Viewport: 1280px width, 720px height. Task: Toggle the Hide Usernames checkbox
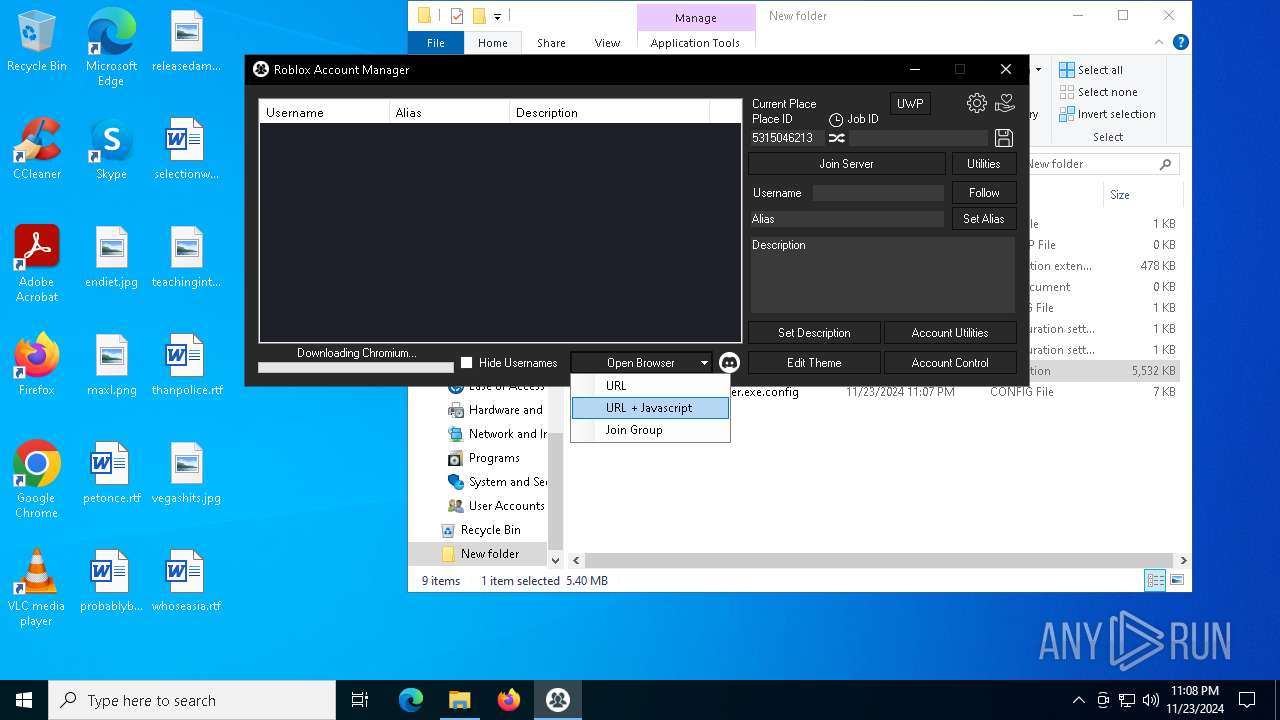[466, 362]
